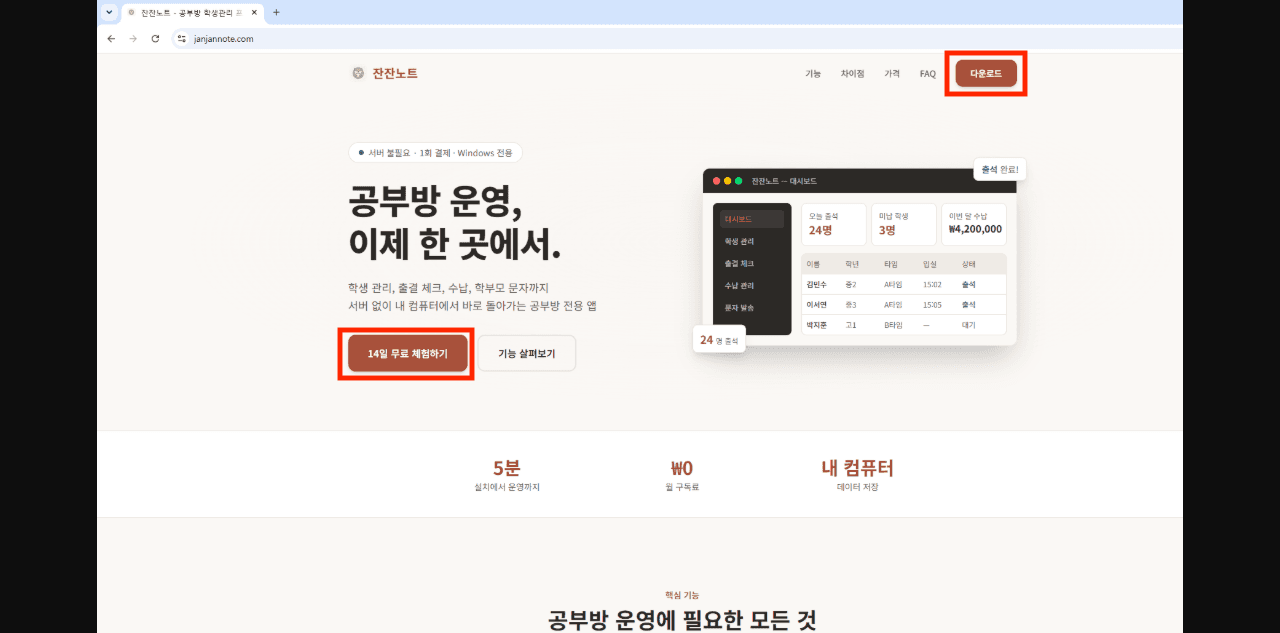Click the 이름 column header
This screenshot has height=633, width=1280.
pyautogui.click(x=813, y=264)
